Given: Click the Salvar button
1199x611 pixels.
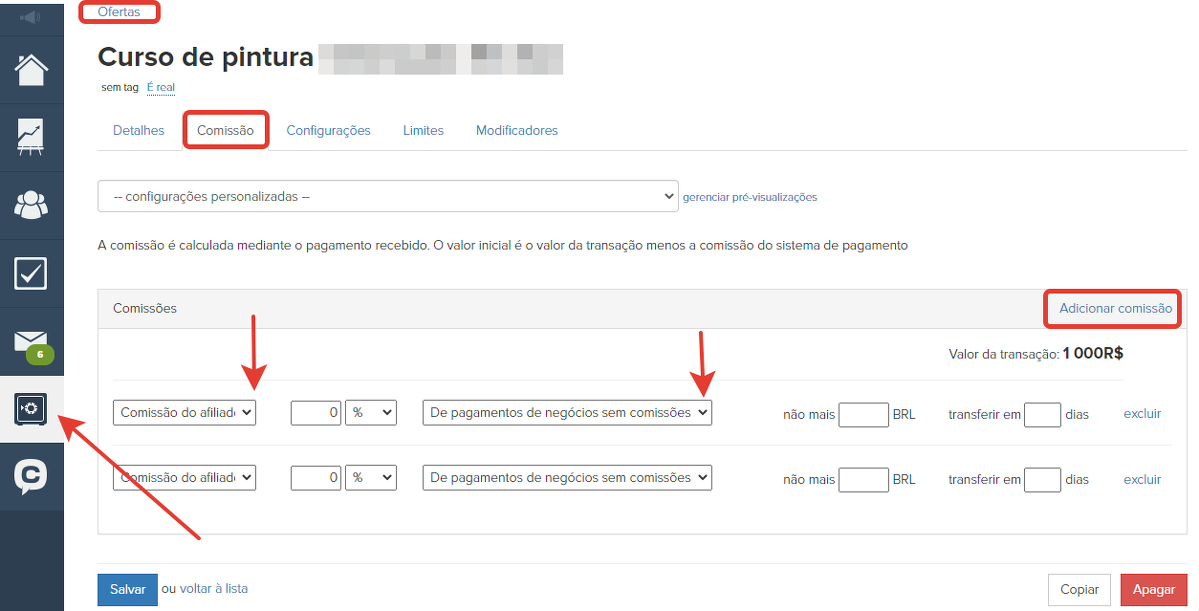Looking at the screenshot, I should pyautogui.click(x=127, y=589).
